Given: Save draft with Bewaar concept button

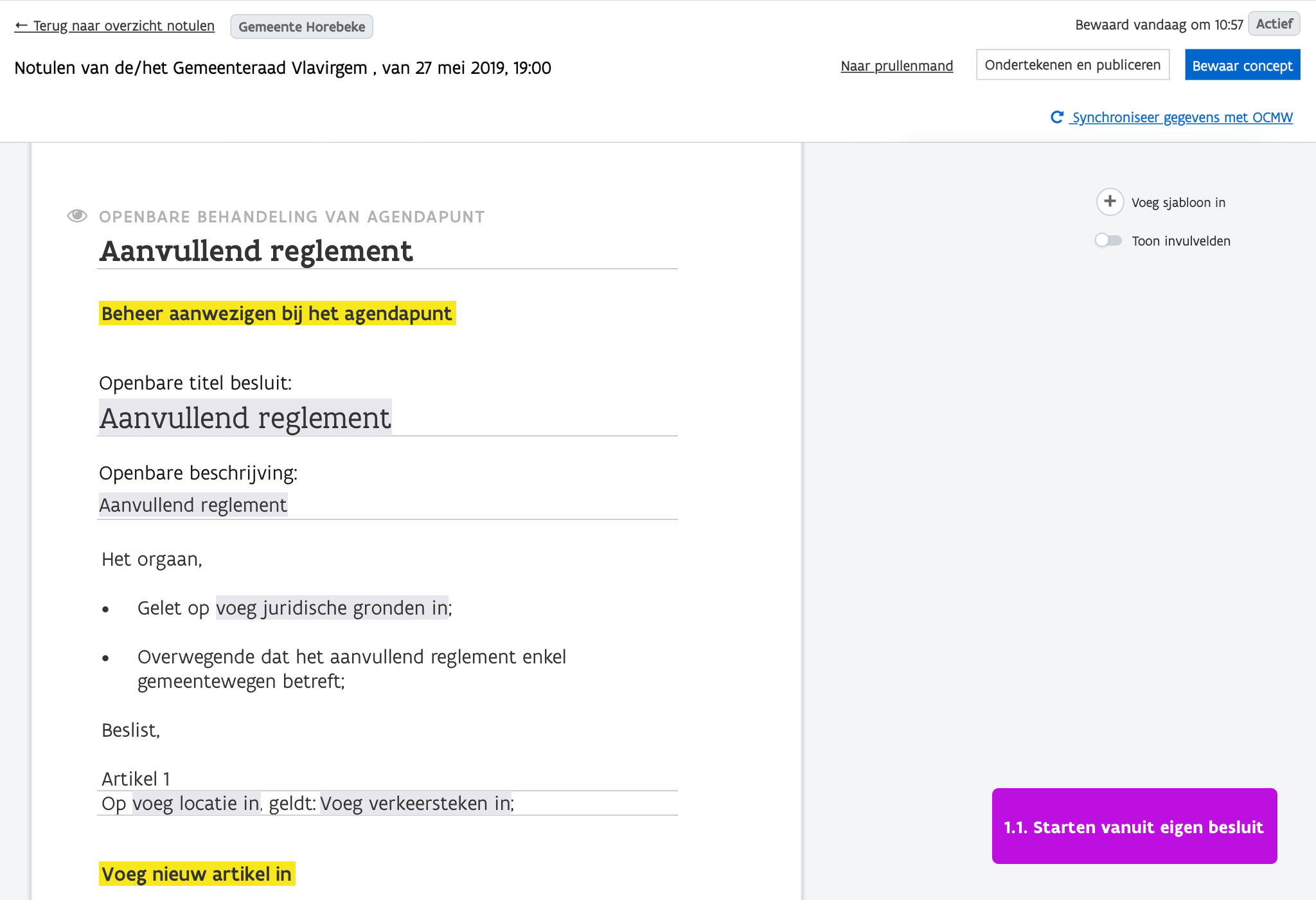Looking at the screenshot, I should 1242,66.
